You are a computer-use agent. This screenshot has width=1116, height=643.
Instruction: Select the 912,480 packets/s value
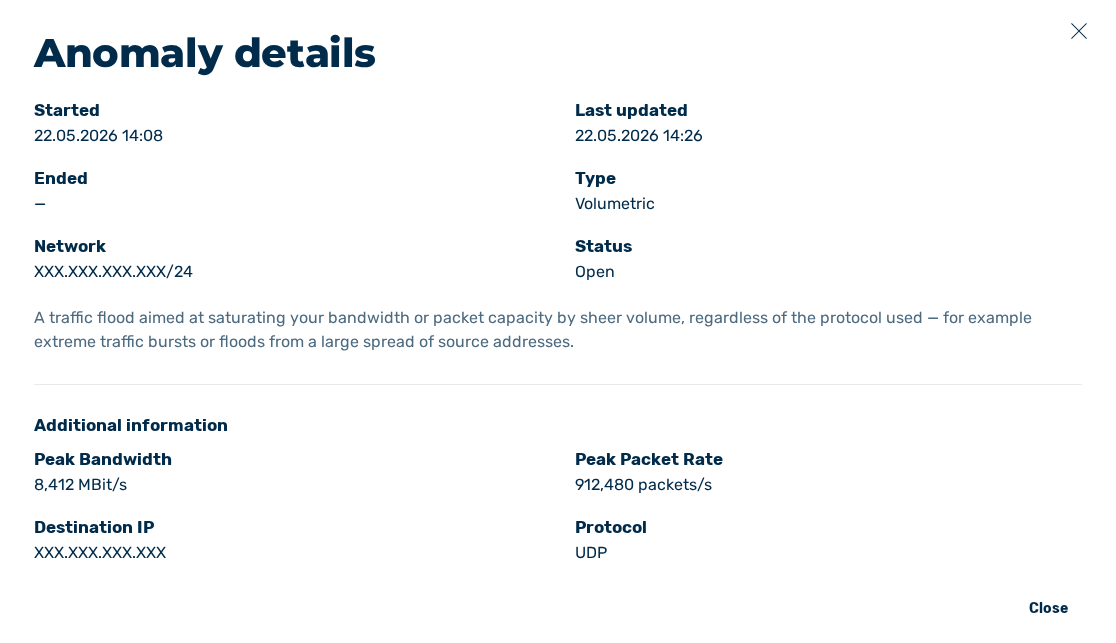pos(643,485)
